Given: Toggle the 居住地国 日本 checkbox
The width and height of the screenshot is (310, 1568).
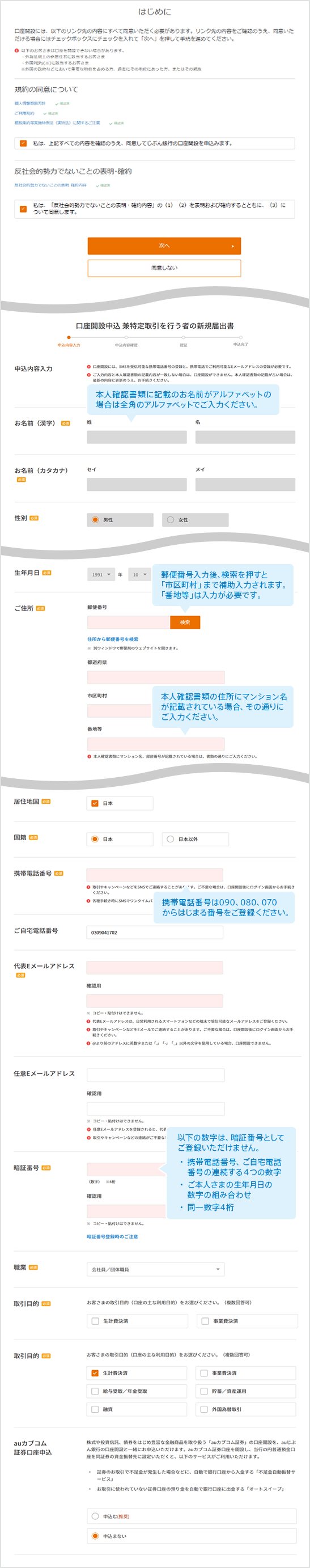Looking at the screenshot, I should pyautogui.click(x=95, y=803).
